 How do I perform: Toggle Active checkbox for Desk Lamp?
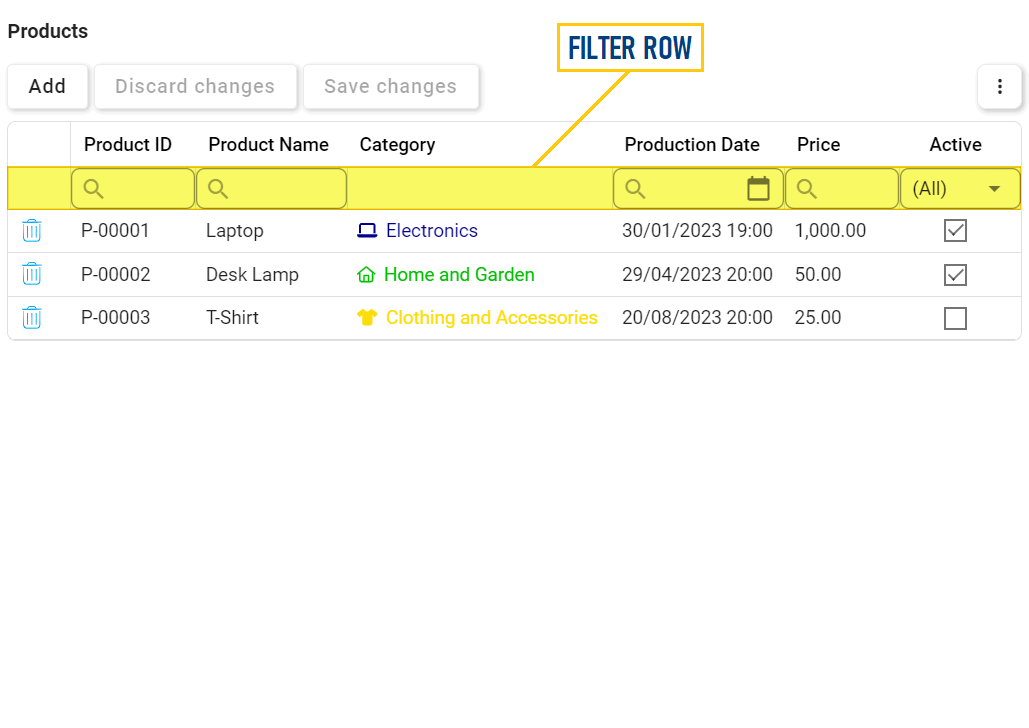(955, 274)
